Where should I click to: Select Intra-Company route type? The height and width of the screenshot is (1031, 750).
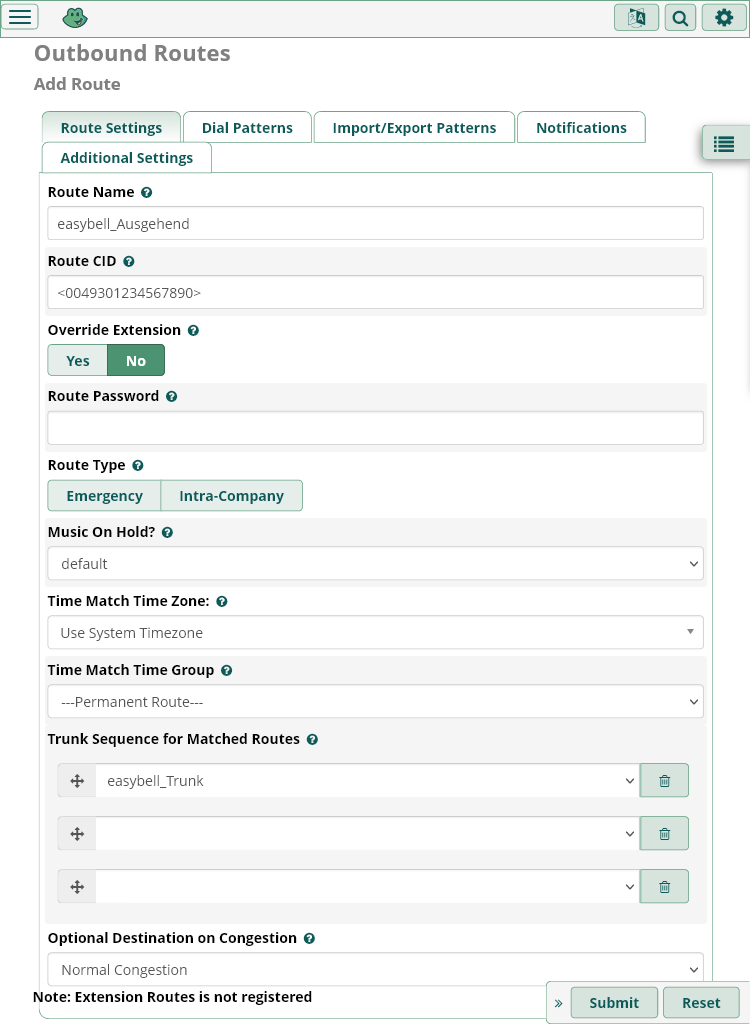click(x=231, y=496)
